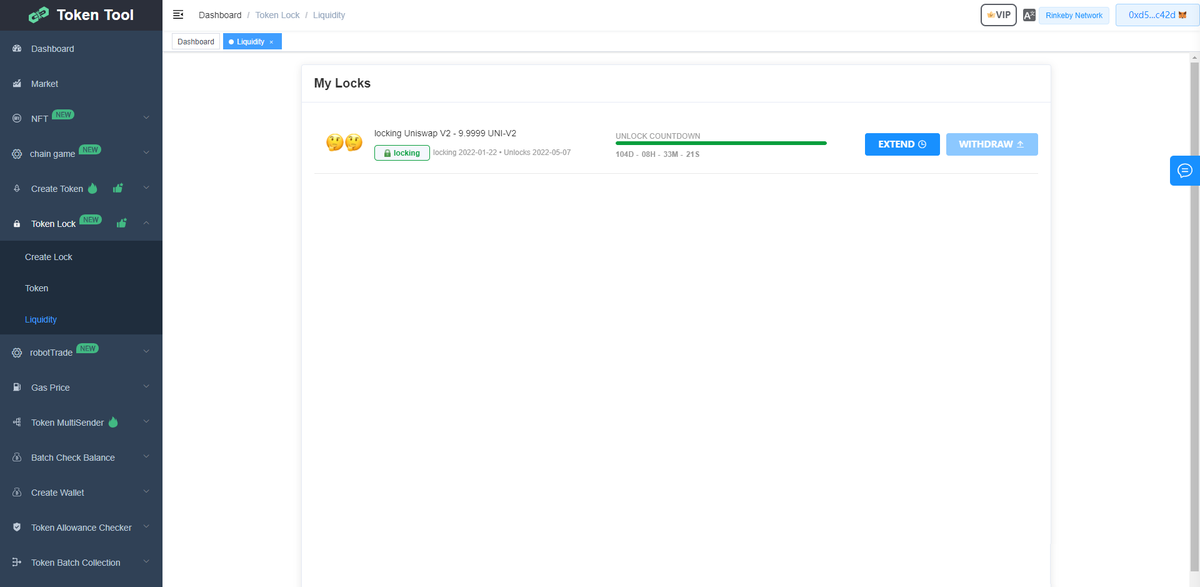The image size is (1200, 587).
Task: Click the robotTrade sidebar icon
Action: 17,353
